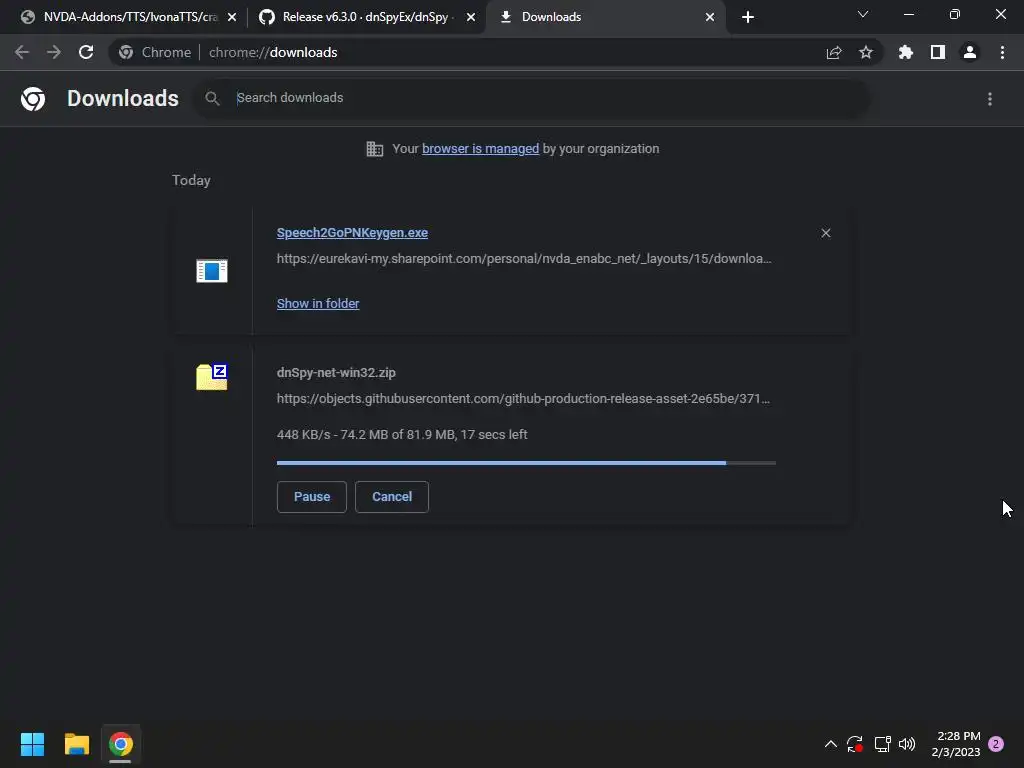1024x768 pixels.
Task: Open the network tray icon
Action: [x=882, y=744]
